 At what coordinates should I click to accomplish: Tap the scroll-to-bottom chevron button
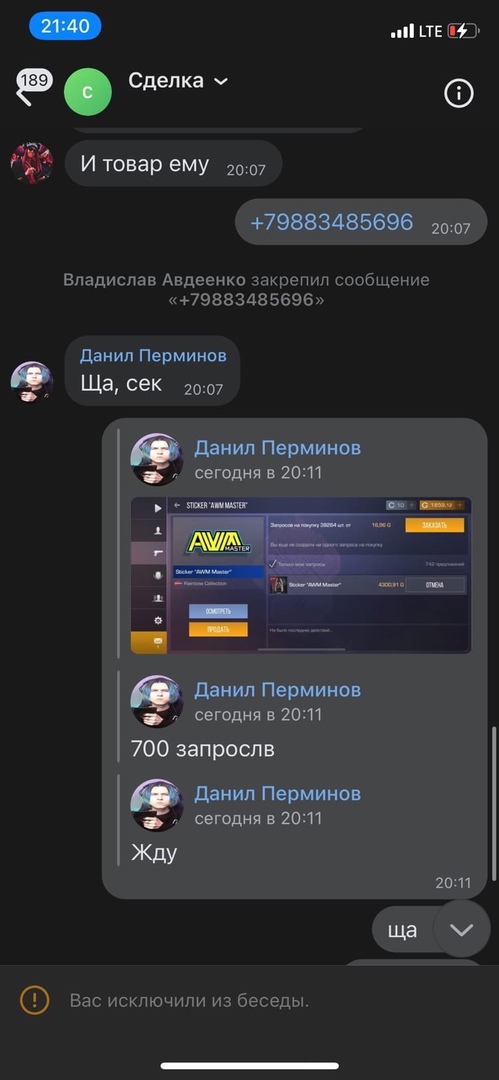coord(461,930)
